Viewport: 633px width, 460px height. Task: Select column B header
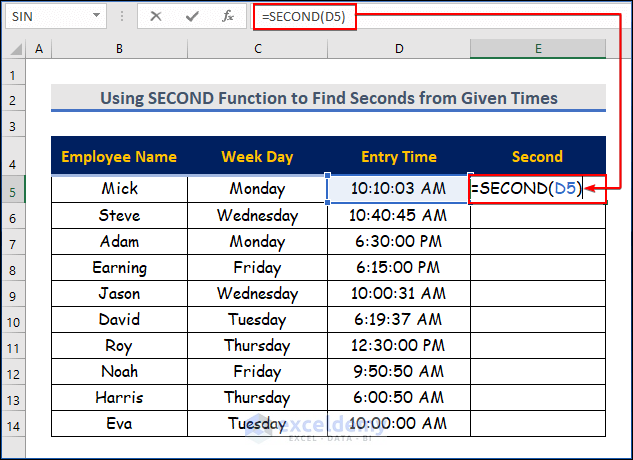point(119,49)
